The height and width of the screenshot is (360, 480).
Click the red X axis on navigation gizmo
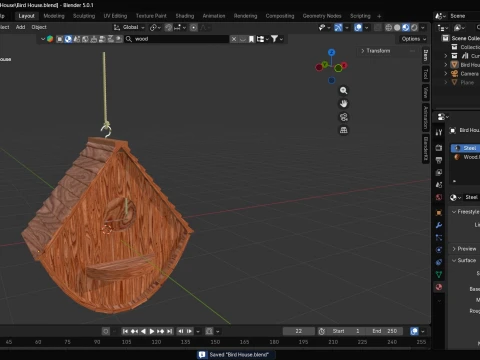[x=344, y=65]
